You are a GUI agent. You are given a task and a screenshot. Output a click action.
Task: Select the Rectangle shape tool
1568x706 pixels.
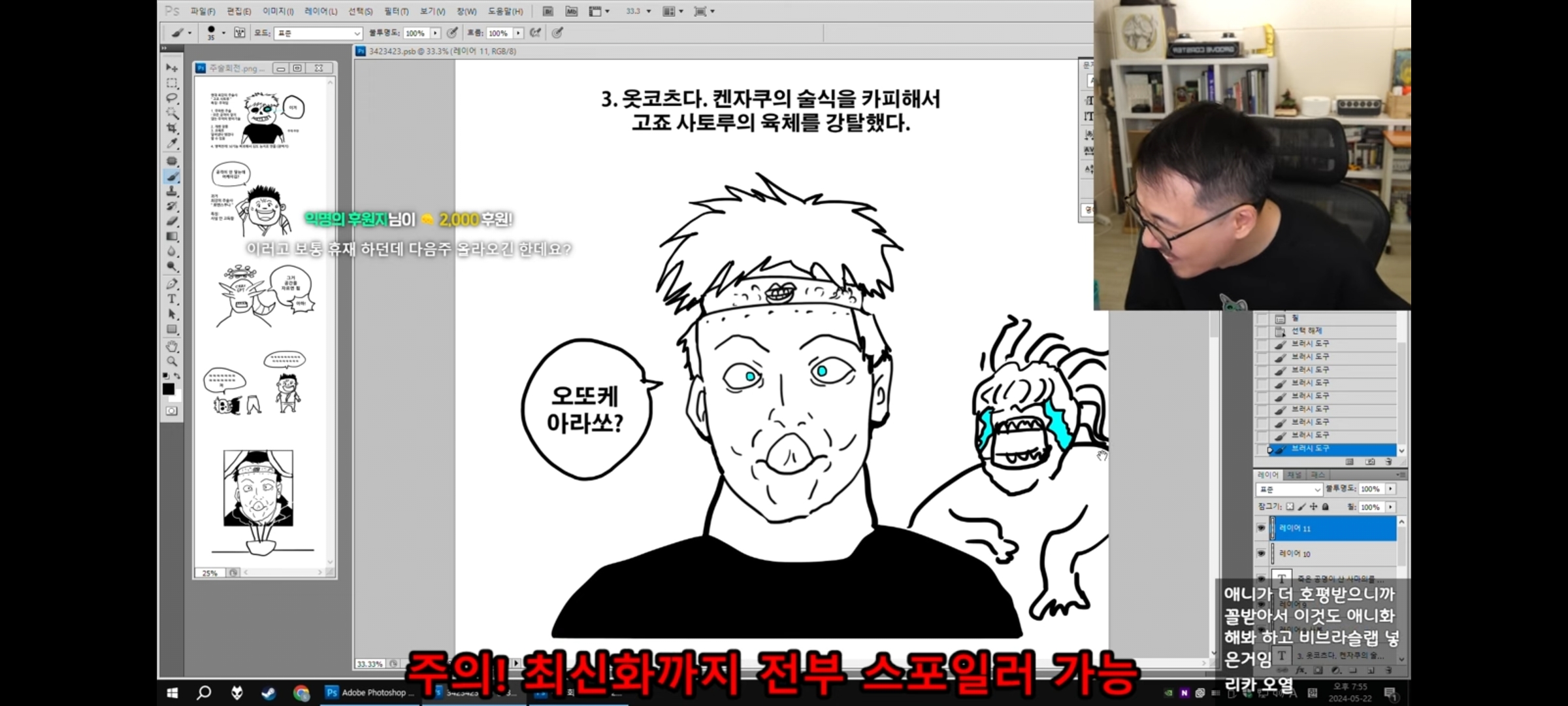pyautogui.click(x=172, y=329)
